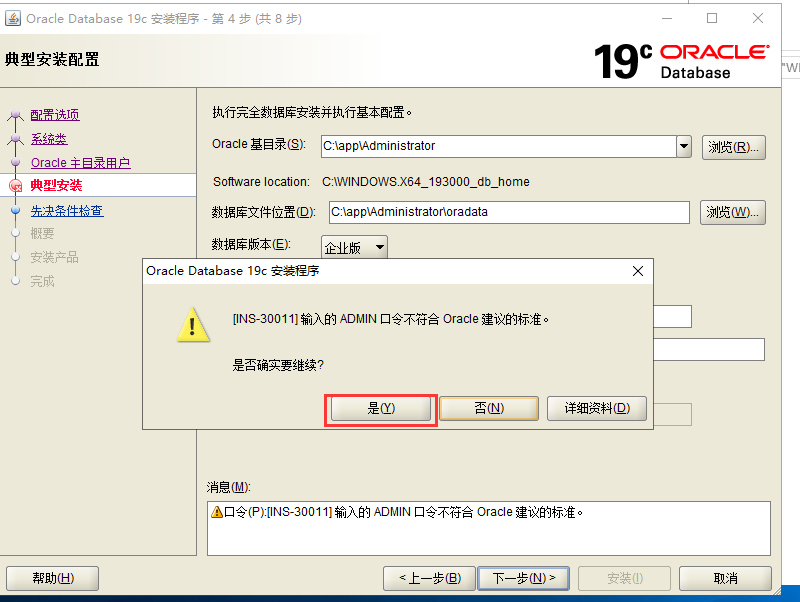
Task: Open the Oracle 主目录用户 step link
Action: point(80,162)
